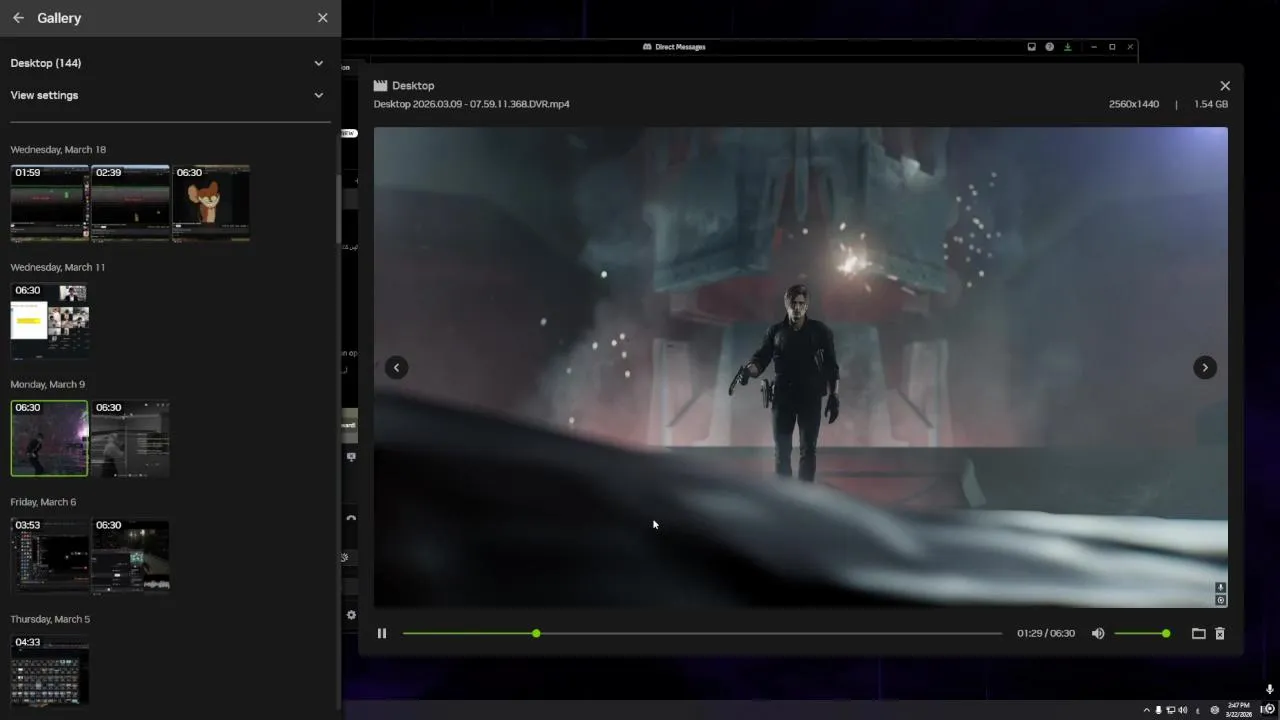This screenshot has height=720, width=1280.
Task: Go to the previous gallery item
Action: (396, 367)
